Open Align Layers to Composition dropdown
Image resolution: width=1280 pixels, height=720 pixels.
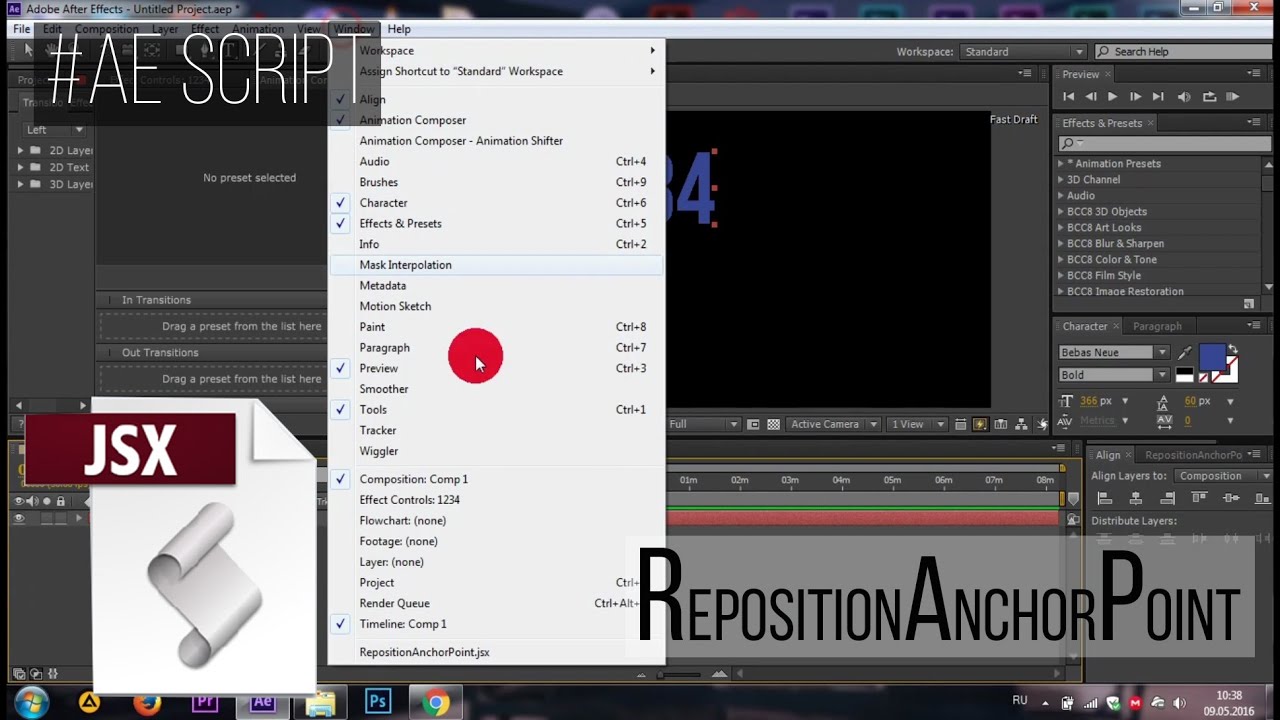(x=1221, y=476)
